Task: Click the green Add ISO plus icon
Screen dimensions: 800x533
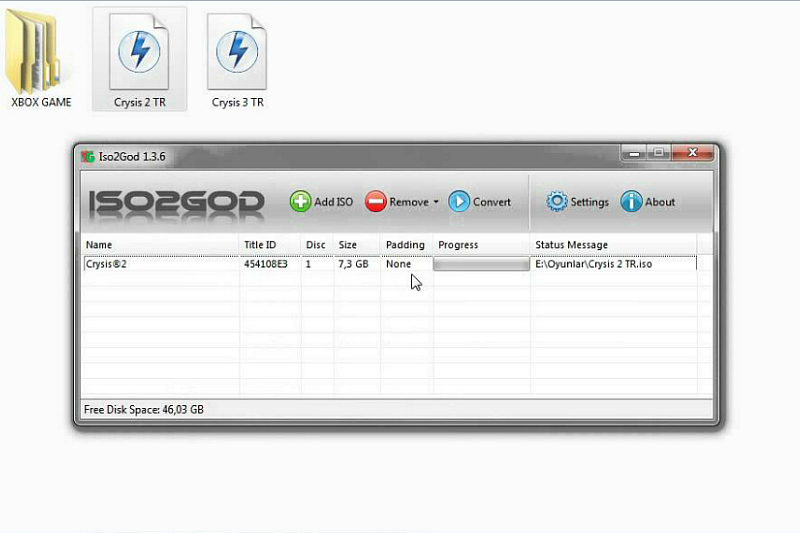Action: tap(300, 201)
